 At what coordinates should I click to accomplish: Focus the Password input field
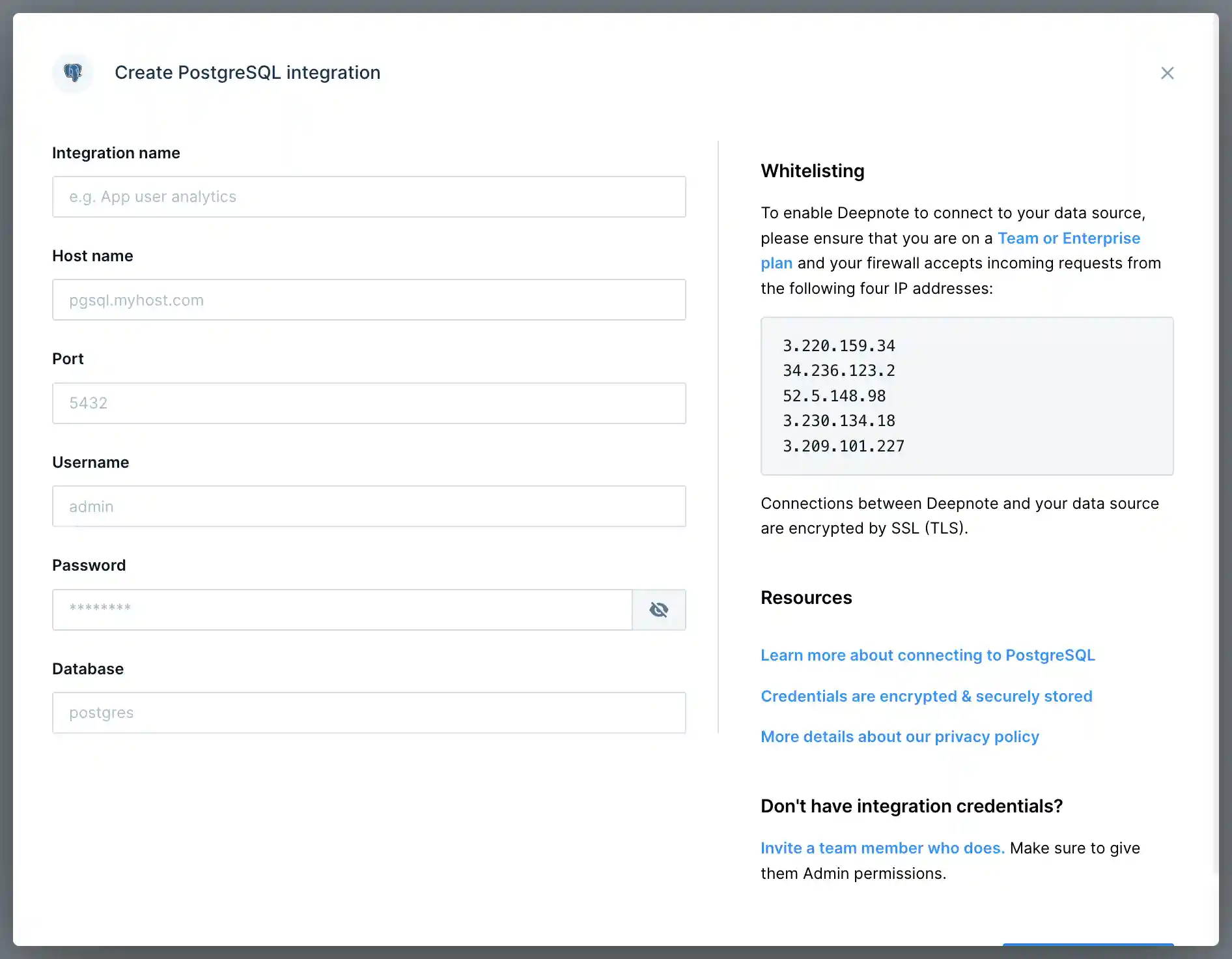pos(343,610)
